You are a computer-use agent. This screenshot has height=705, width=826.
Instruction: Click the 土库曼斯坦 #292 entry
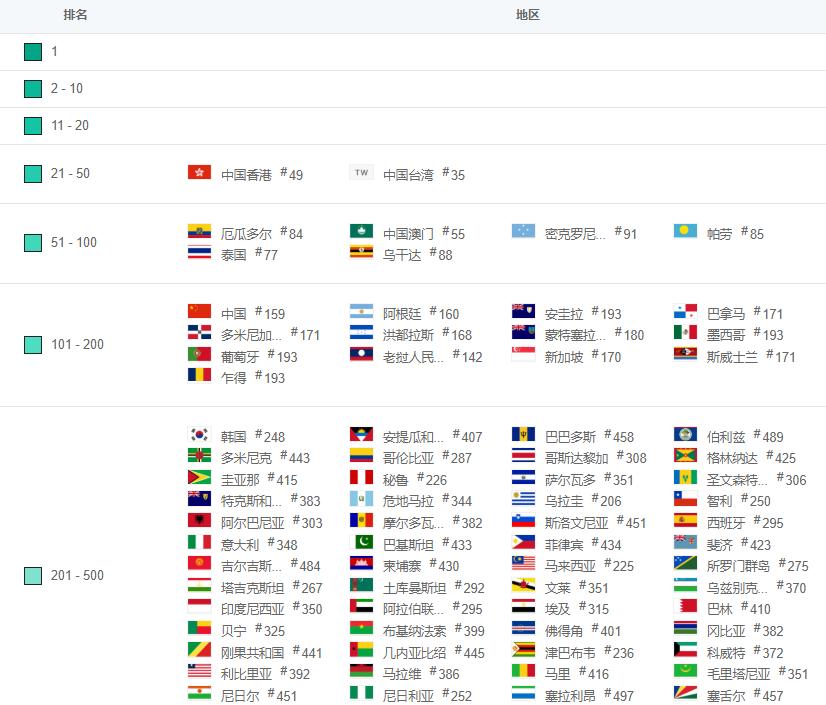tap(417, 586)
